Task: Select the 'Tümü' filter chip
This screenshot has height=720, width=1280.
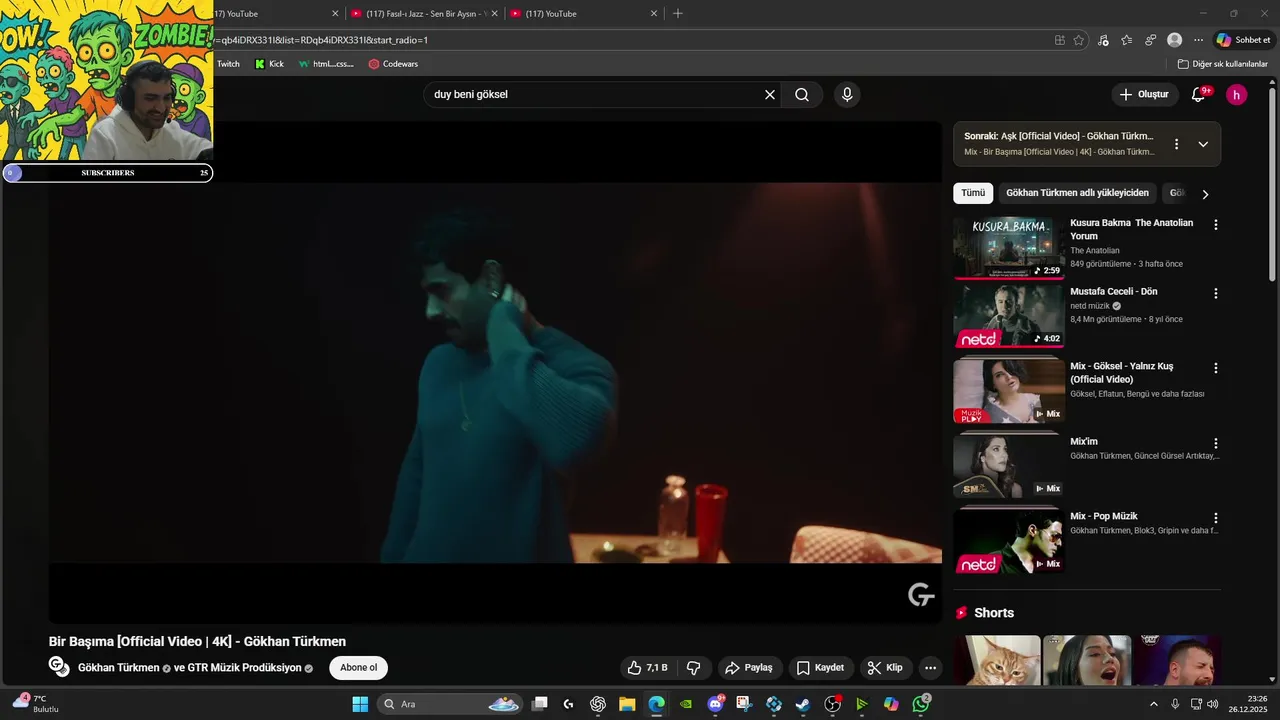Action: [x=973, y=193]
